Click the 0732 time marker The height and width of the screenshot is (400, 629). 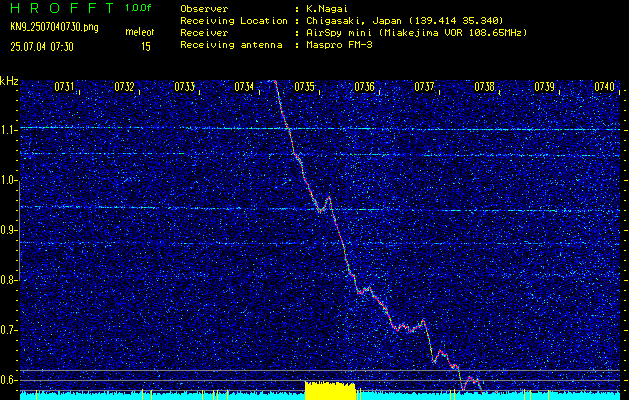tap(124, 87)
